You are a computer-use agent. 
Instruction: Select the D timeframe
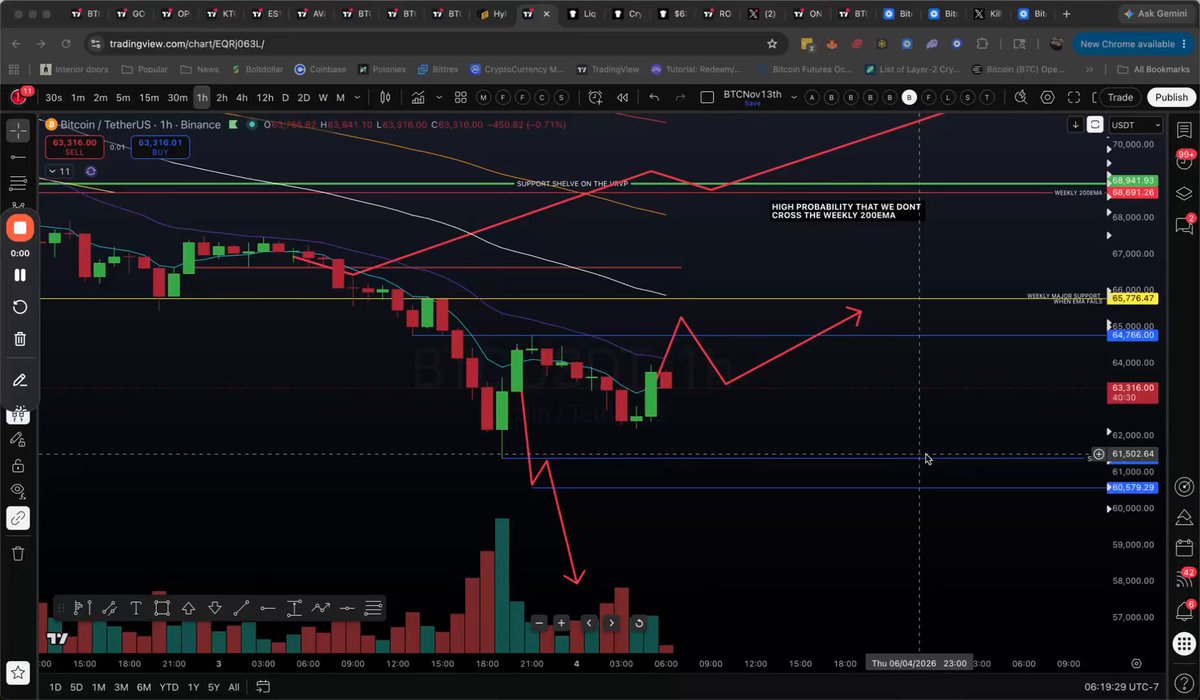pyautogui.click(x=285, y=97)
